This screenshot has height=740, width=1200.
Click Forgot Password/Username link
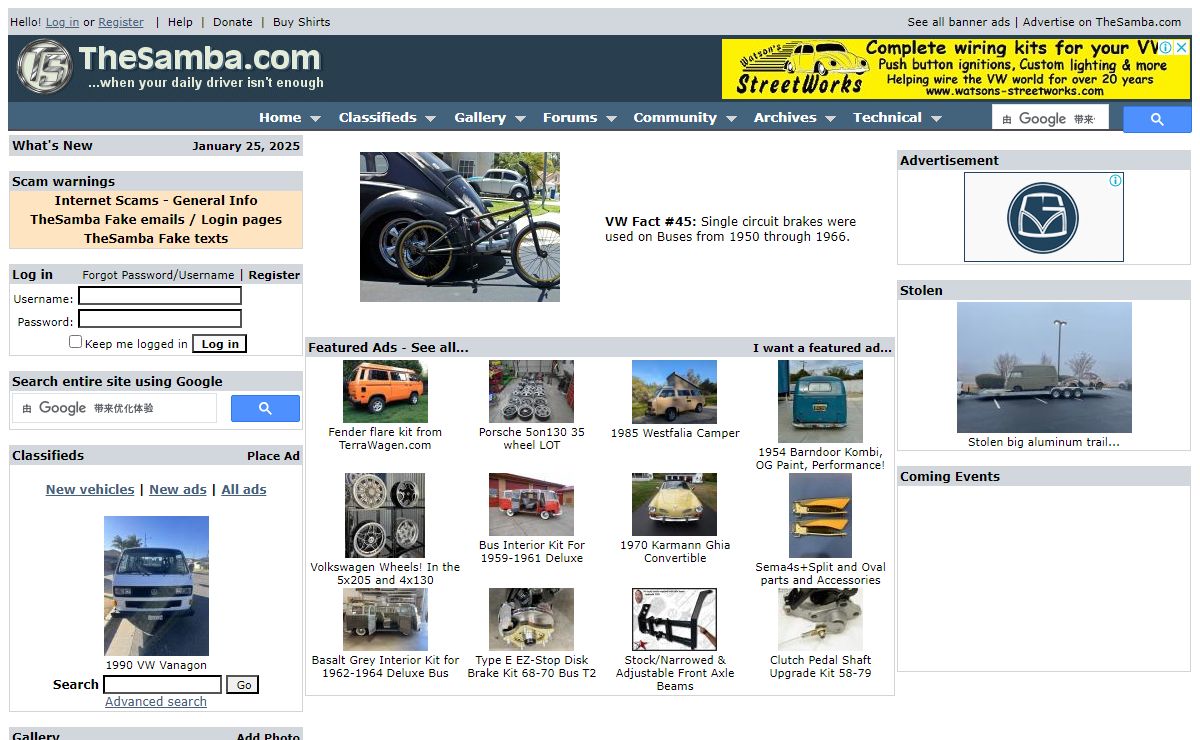(158, 275)
